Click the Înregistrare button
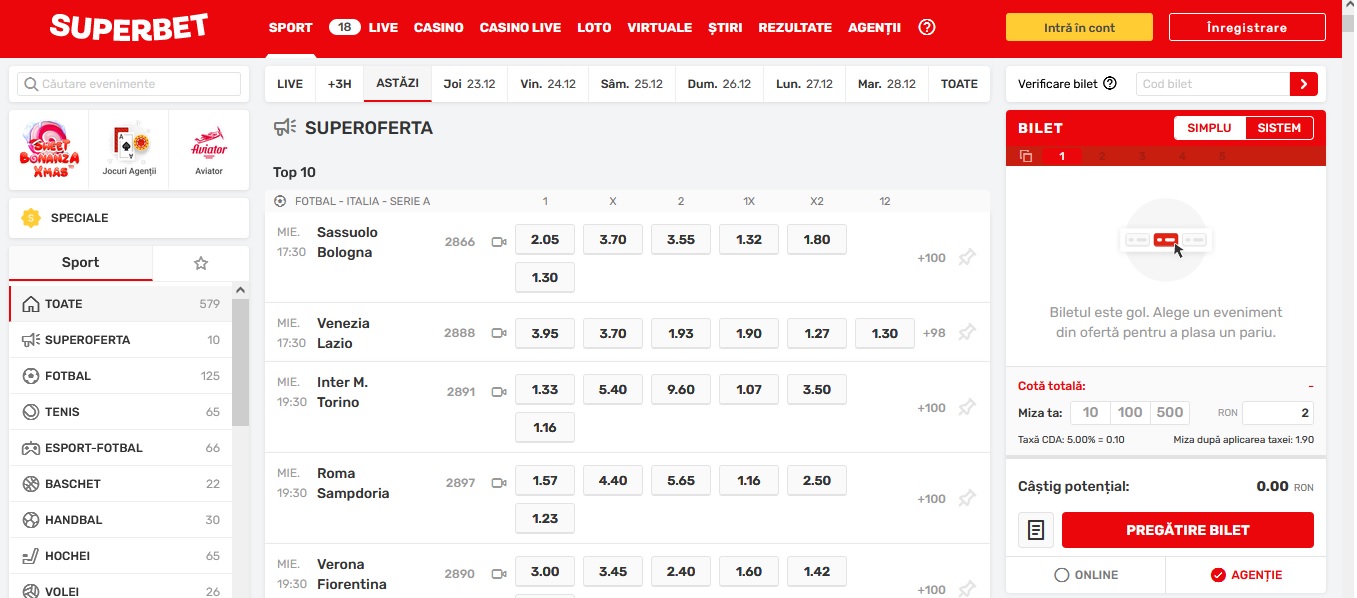 (1247, 28)
